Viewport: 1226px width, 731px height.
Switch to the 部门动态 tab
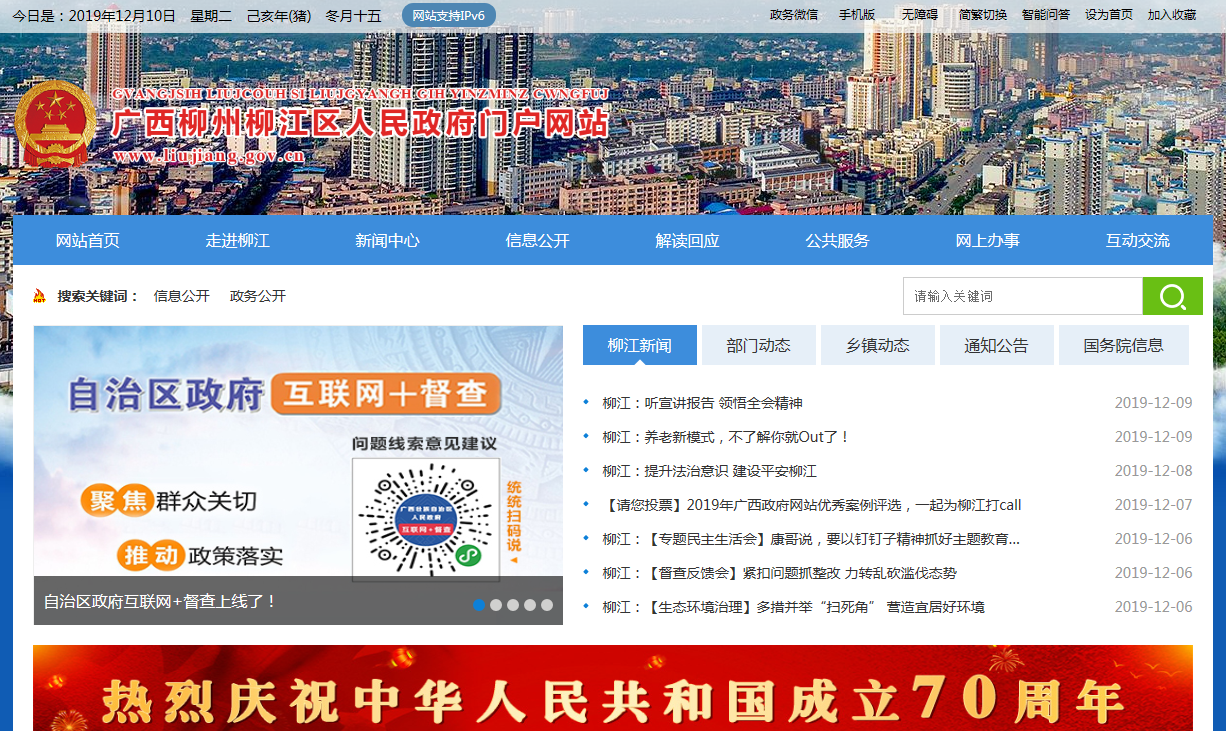(x=758, y=345)
